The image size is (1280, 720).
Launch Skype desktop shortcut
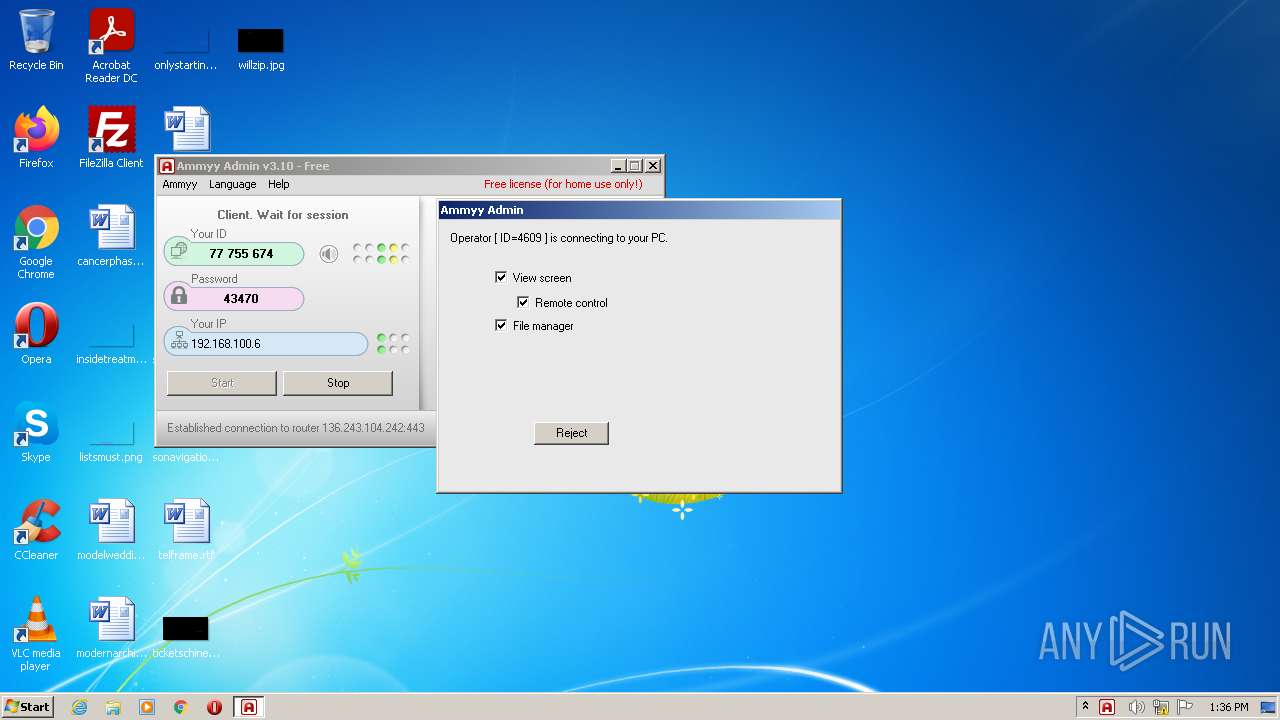pos(36,432)
